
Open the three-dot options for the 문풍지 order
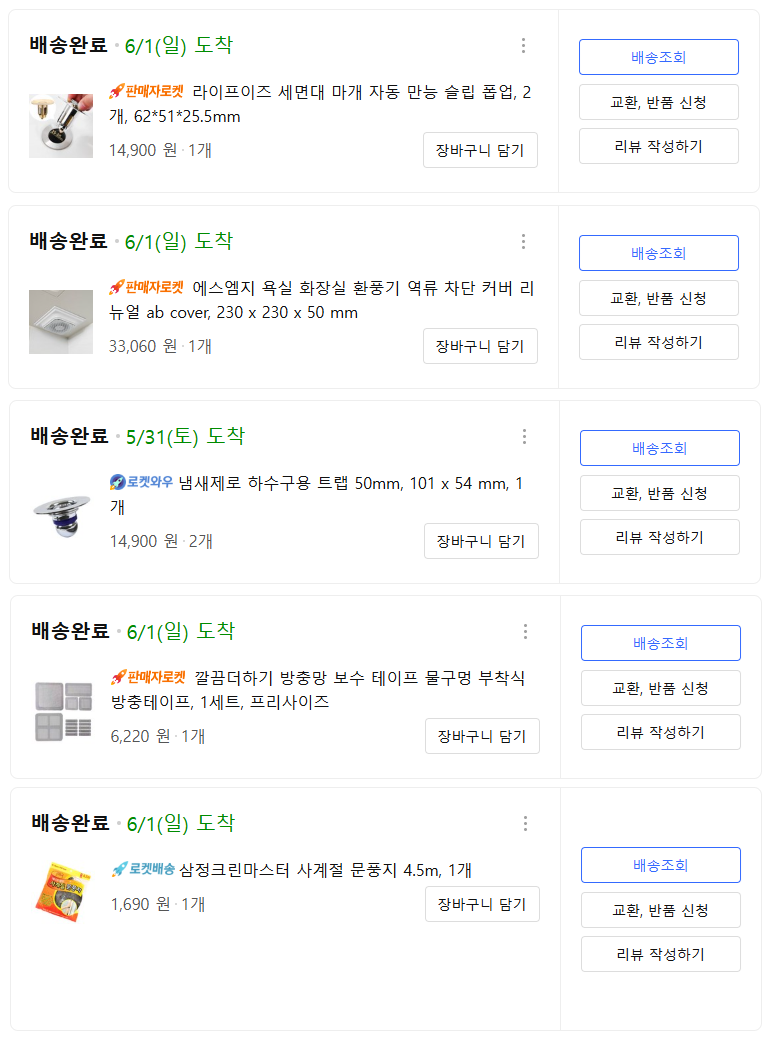[525, 823]
